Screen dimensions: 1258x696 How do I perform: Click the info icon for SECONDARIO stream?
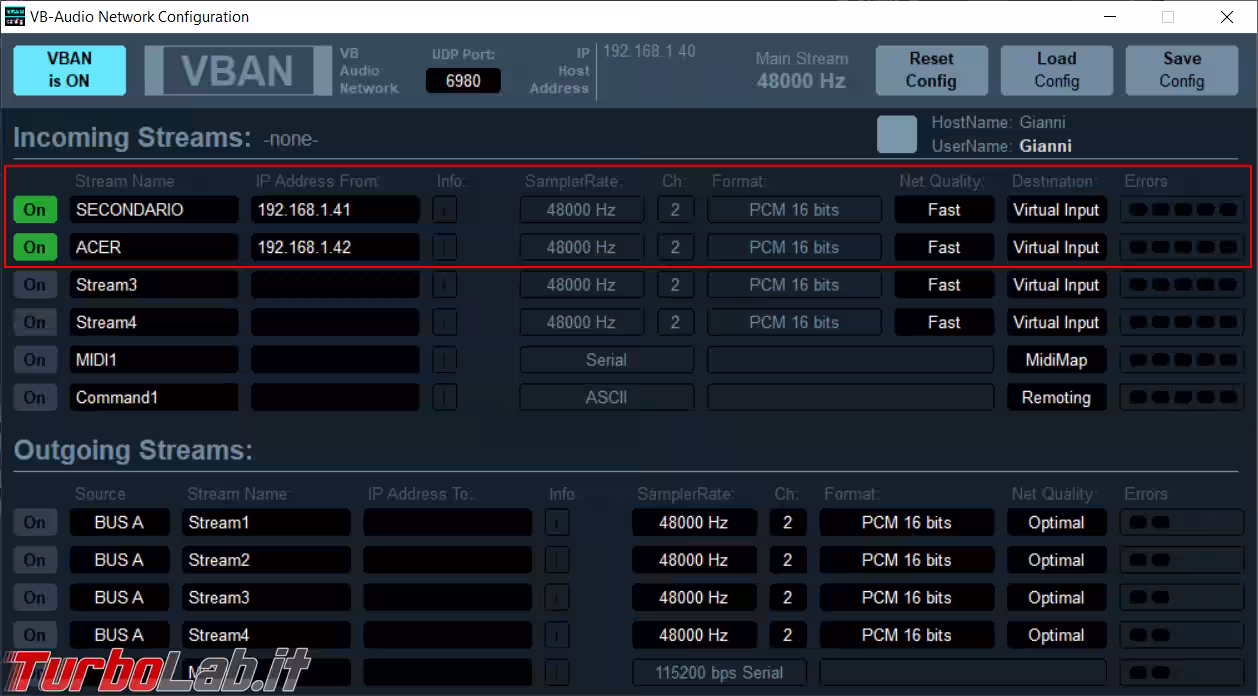(x=444, y=210)
